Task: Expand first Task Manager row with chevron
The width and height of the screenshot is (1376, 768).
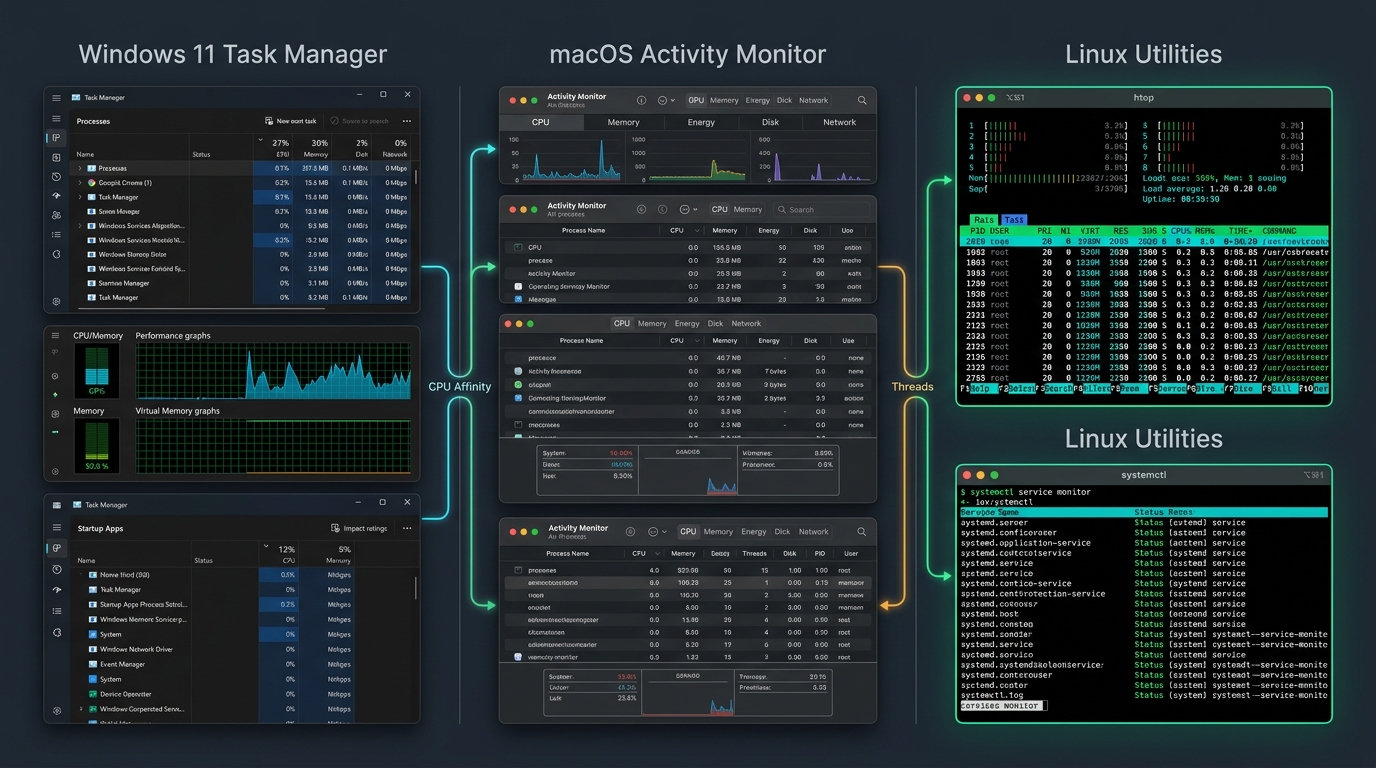Action: pos(80,197)
